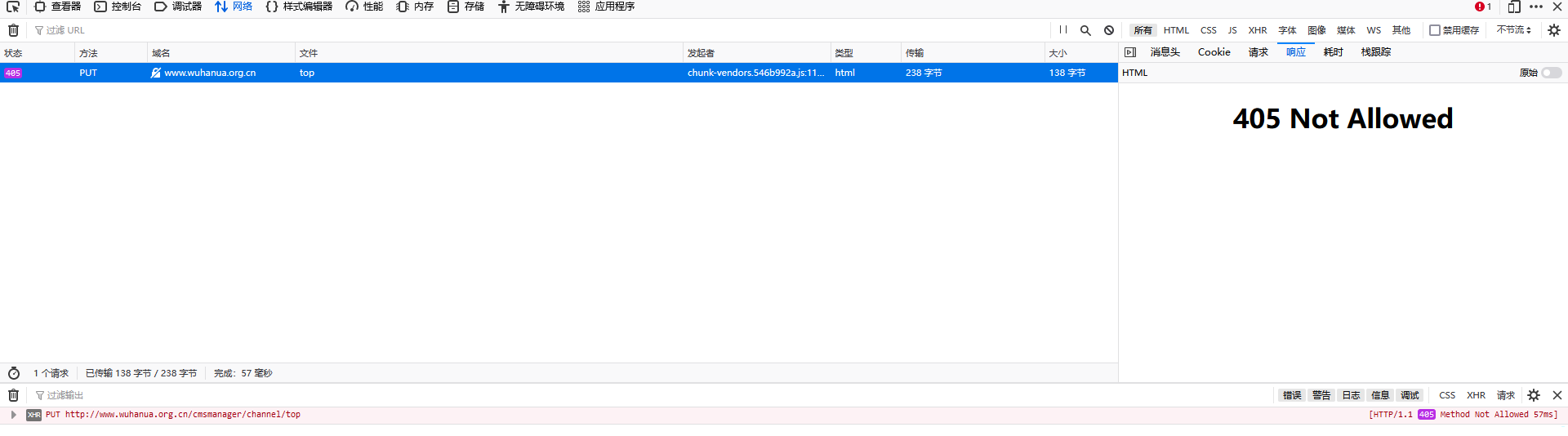Filter requests by 图像 images
Image resolution: width=1568 pixels, height=436 pixels.
click(x=1317, y=30)
